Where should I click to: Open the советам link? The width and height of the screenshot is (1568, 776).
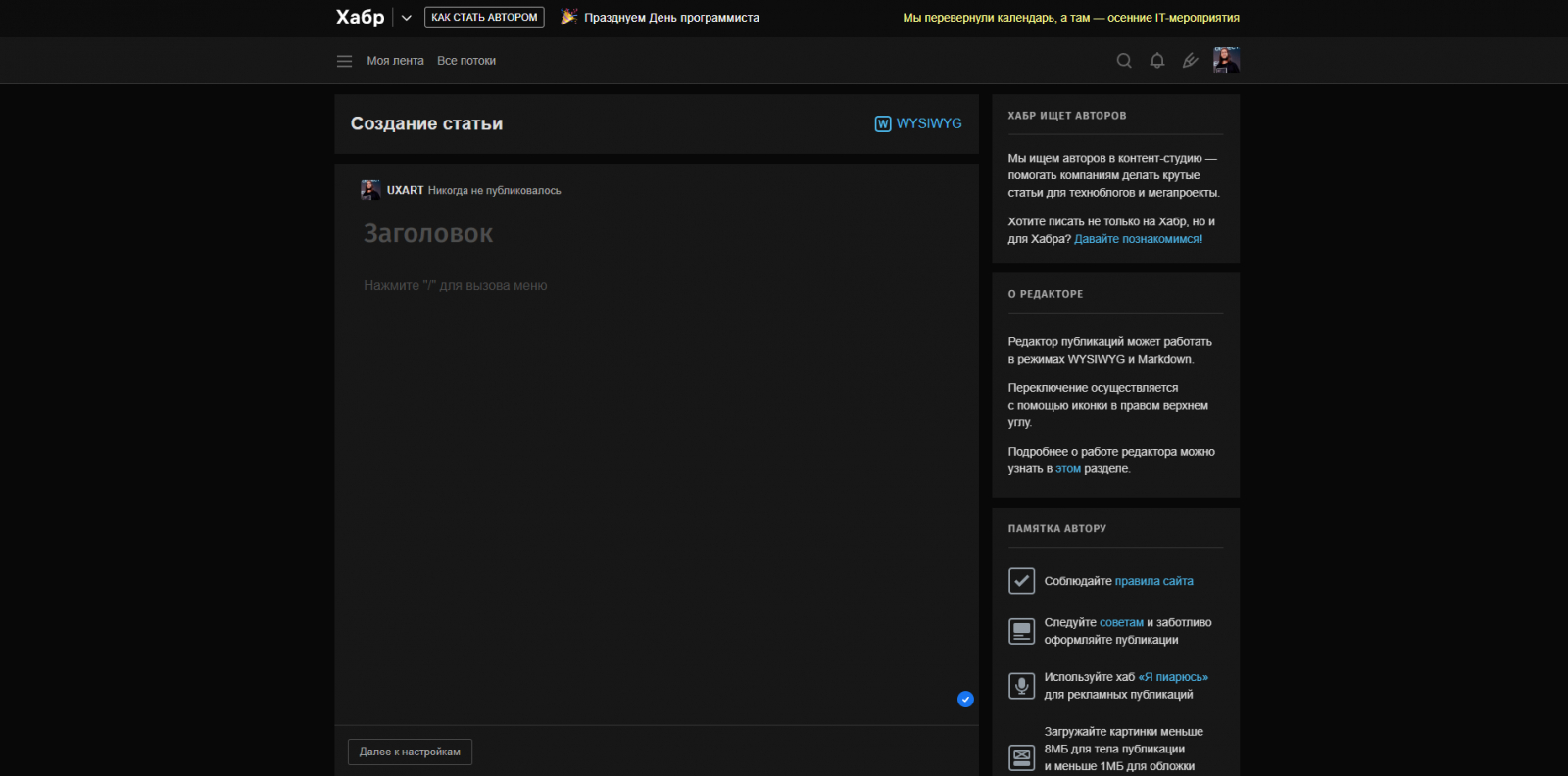[1121, 622]
